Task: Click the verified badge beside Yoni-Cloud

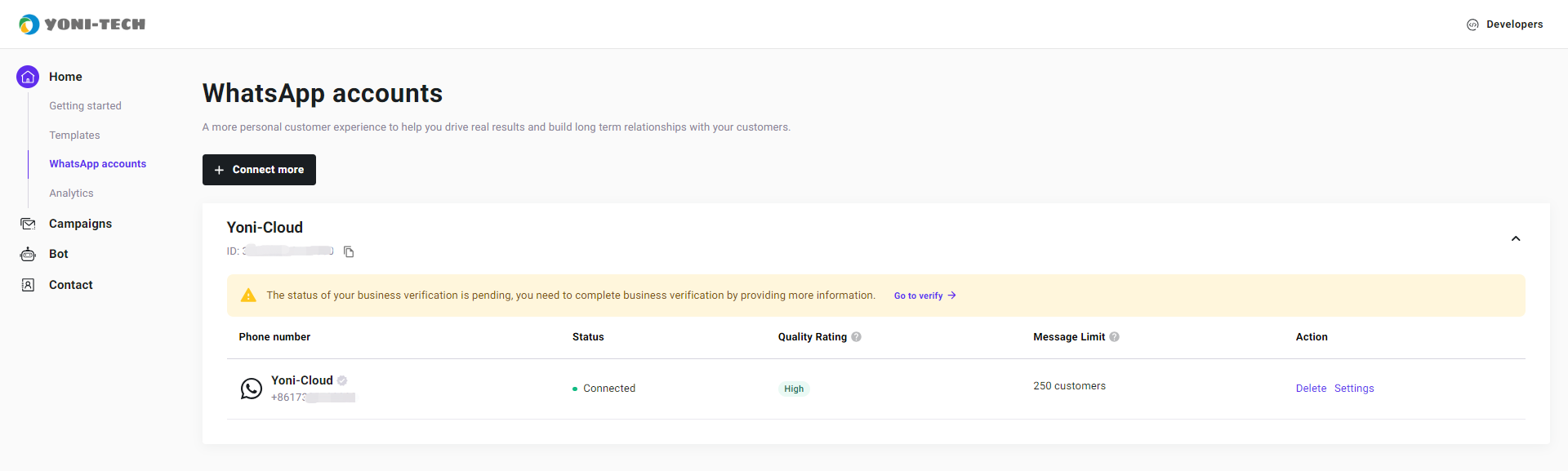Action: 342,380
